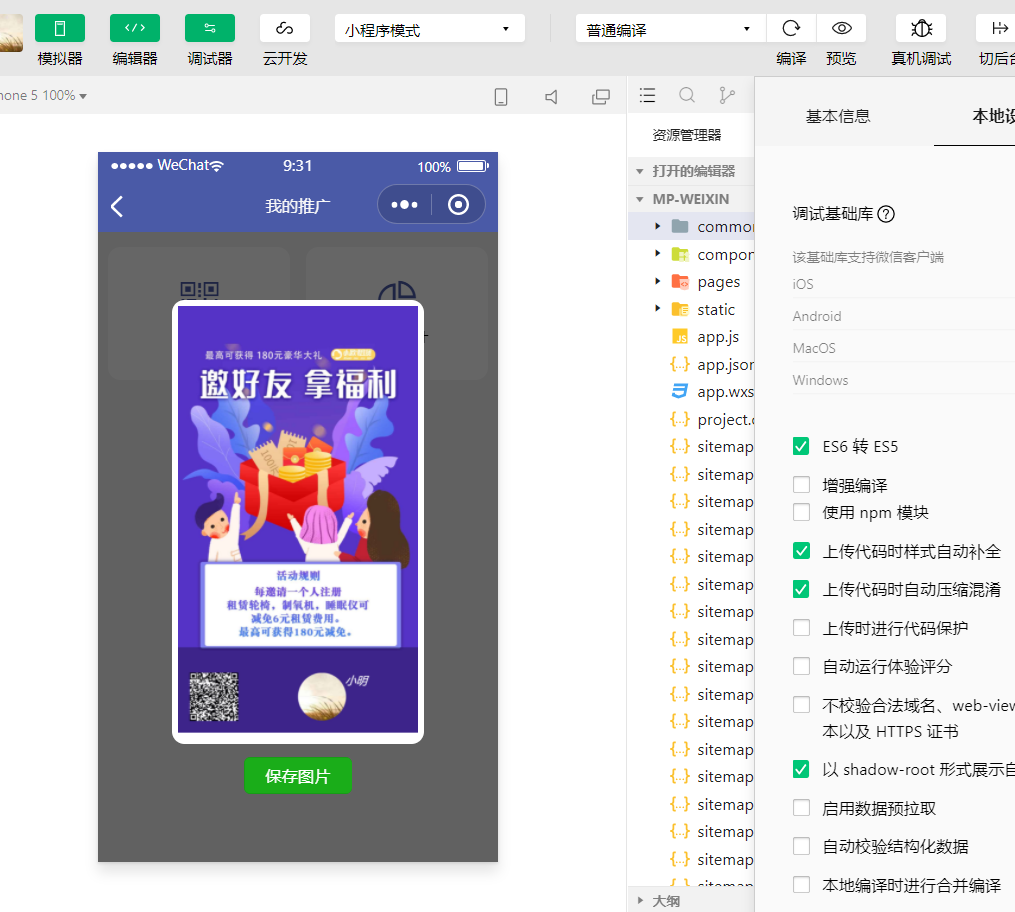Collapse the MP-WEIXIN project root

pos(691,199)
